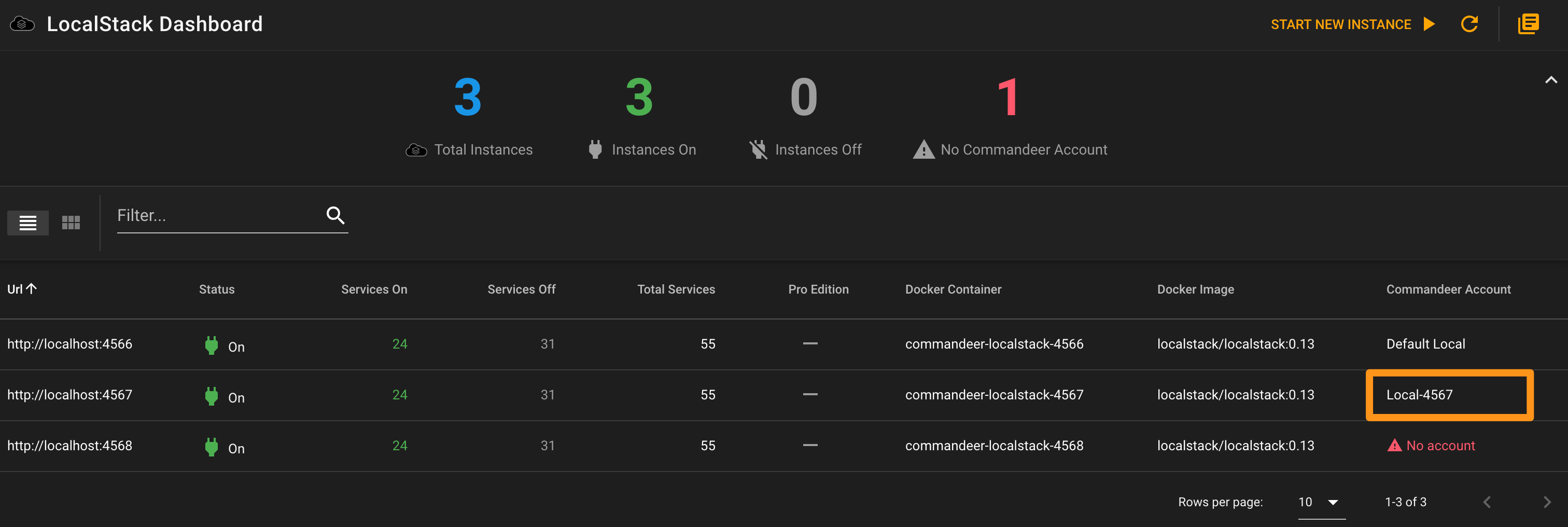
Task: Click commandeer-localstack-4566 container name
Action: point(994,344)
